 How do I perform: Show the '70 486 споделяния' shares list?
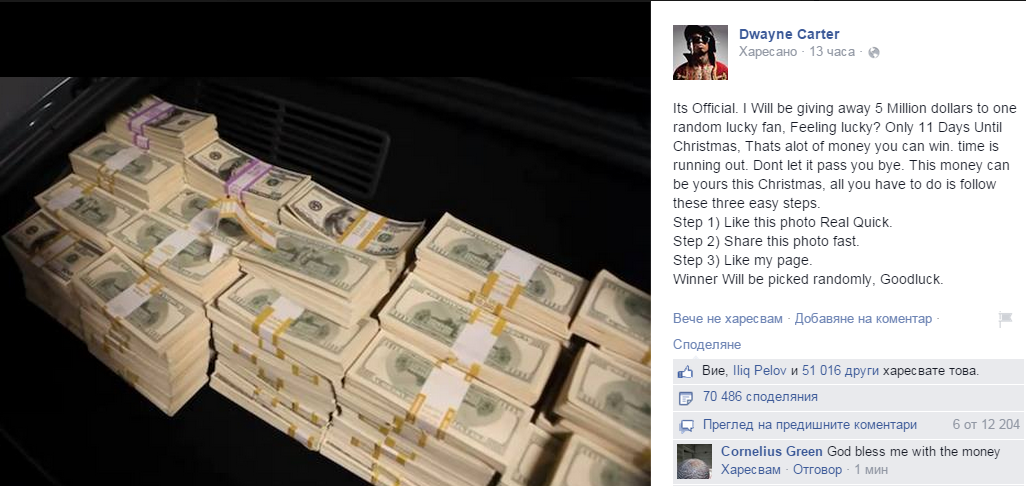pos(760,396)
